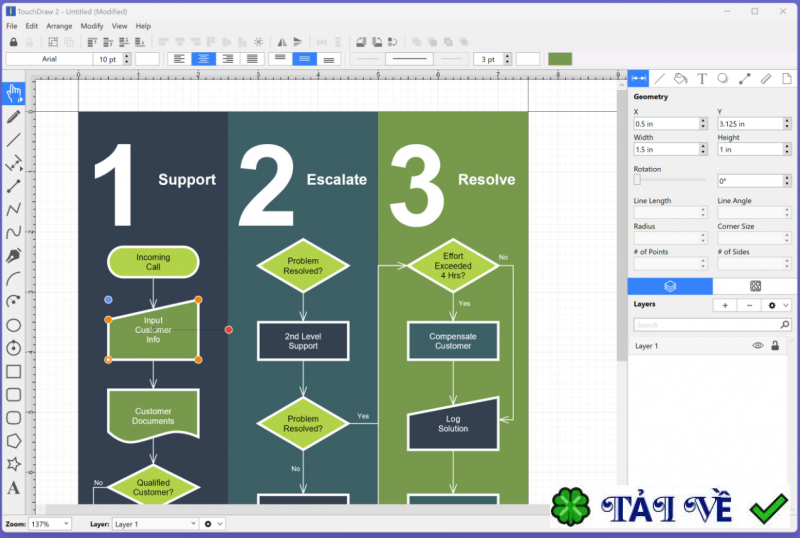This screenshot has height=538, width=800.
Task: Expand the layers gear options dropdown
Action: pyautogui.click(x=776, y=305)
